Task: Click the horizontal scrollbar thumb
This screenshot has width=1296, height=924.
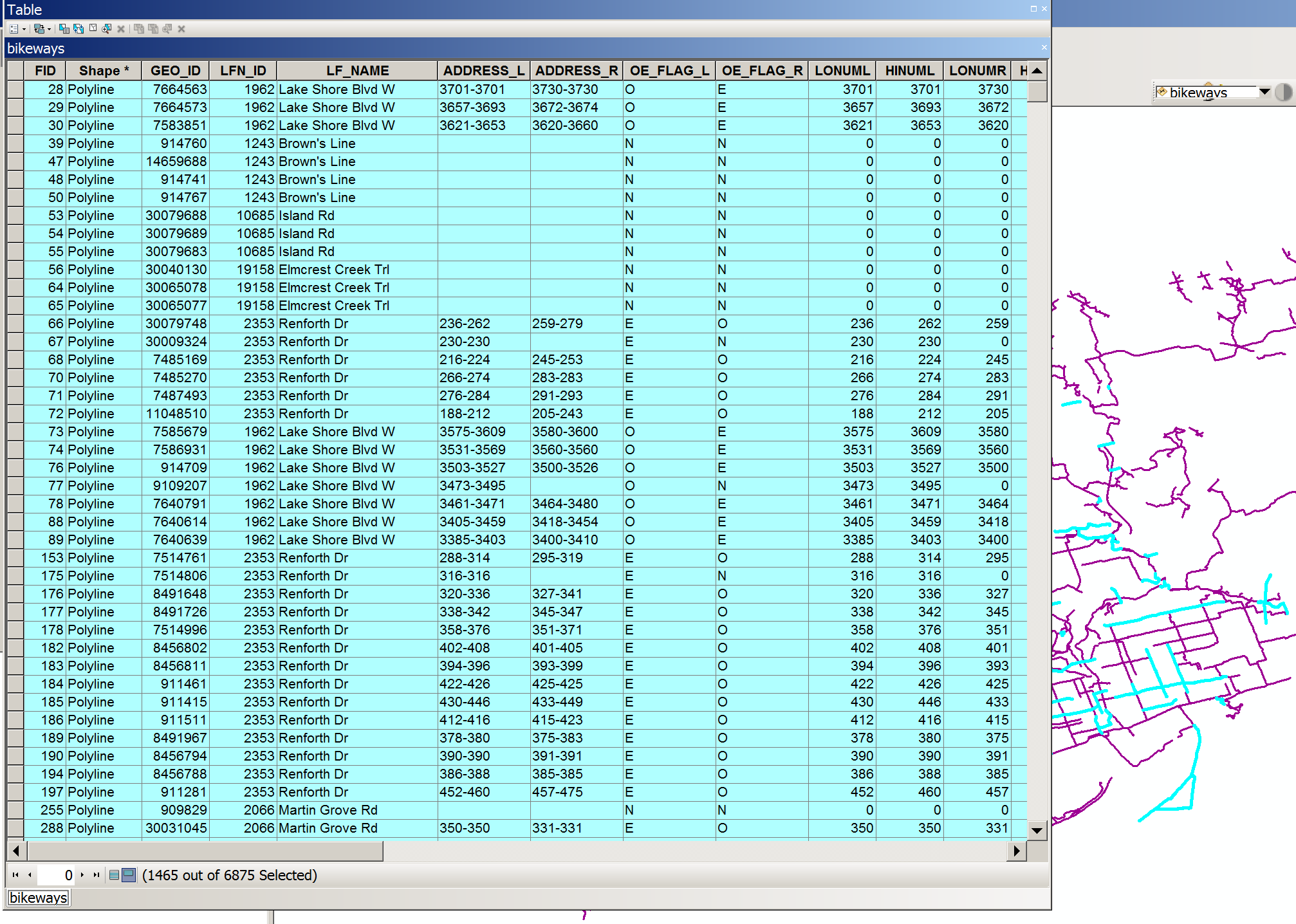Action: point(204,851)
